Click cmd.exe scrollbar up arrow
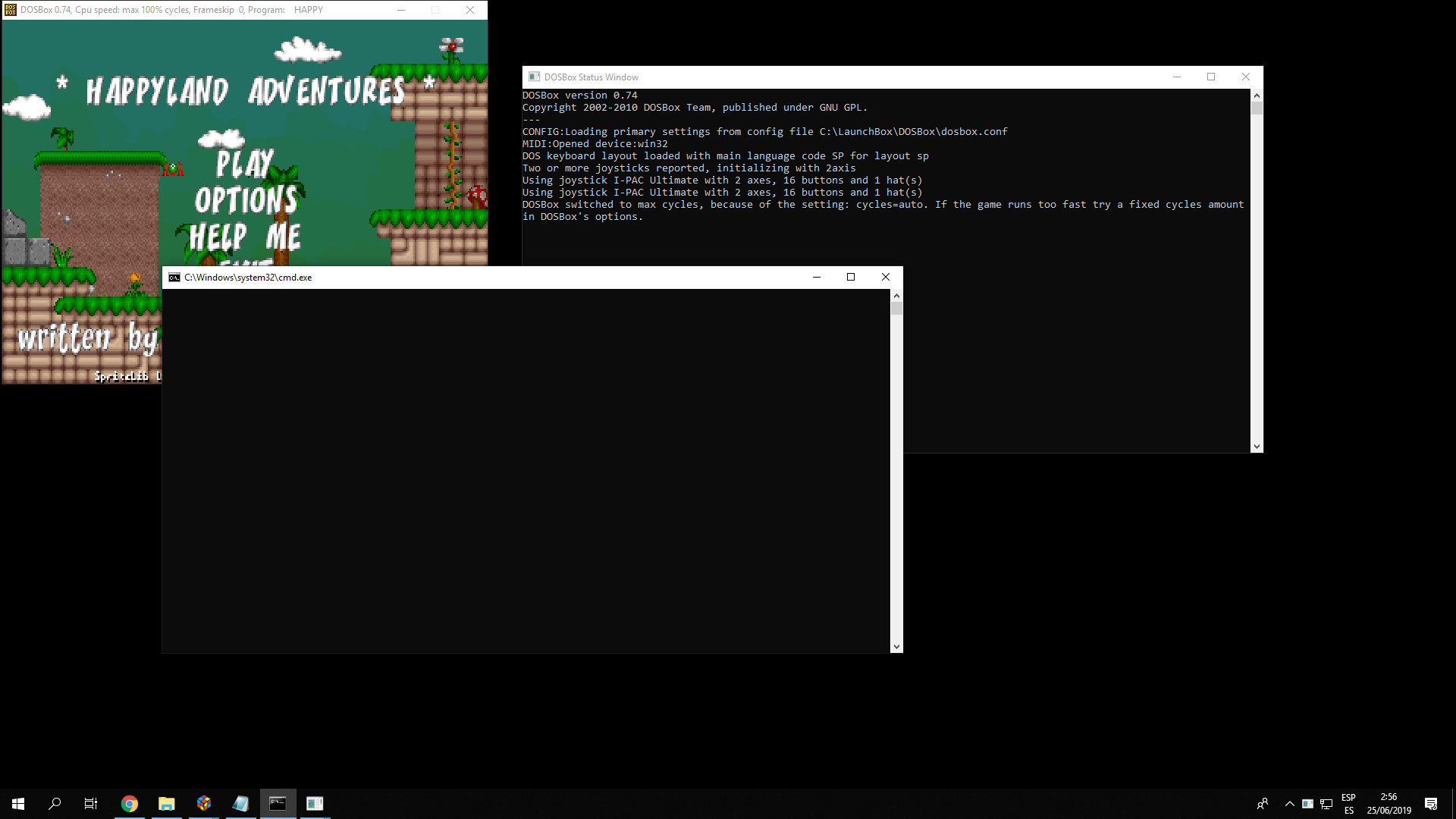The height and width of the screenshot is (819, 1456). (896, 296)
